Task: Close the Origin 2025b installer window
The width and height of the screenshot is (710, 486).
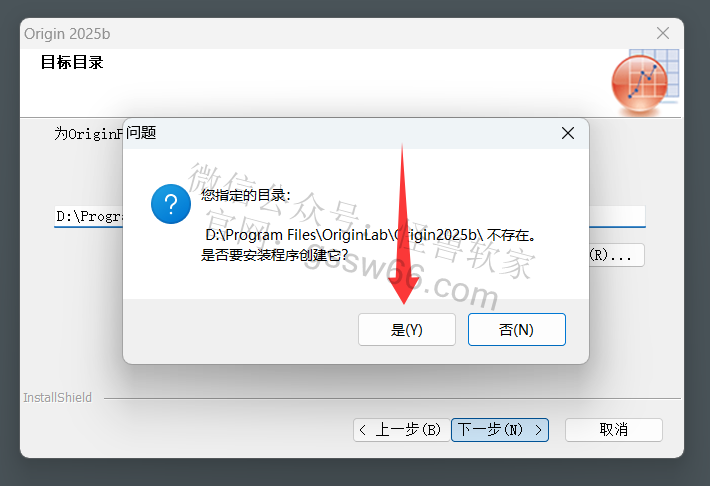Action: point(663,33)
